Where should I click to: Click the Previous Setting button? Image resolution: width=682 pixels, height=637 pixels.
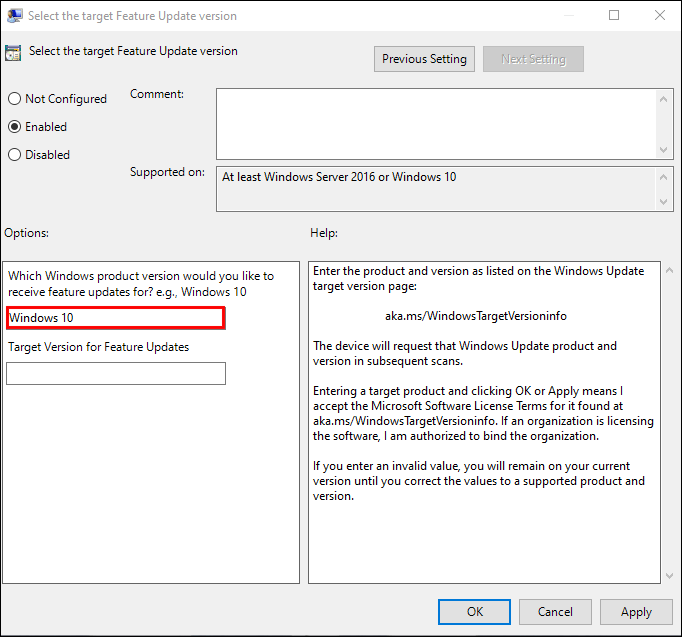(x=424, y=59)
